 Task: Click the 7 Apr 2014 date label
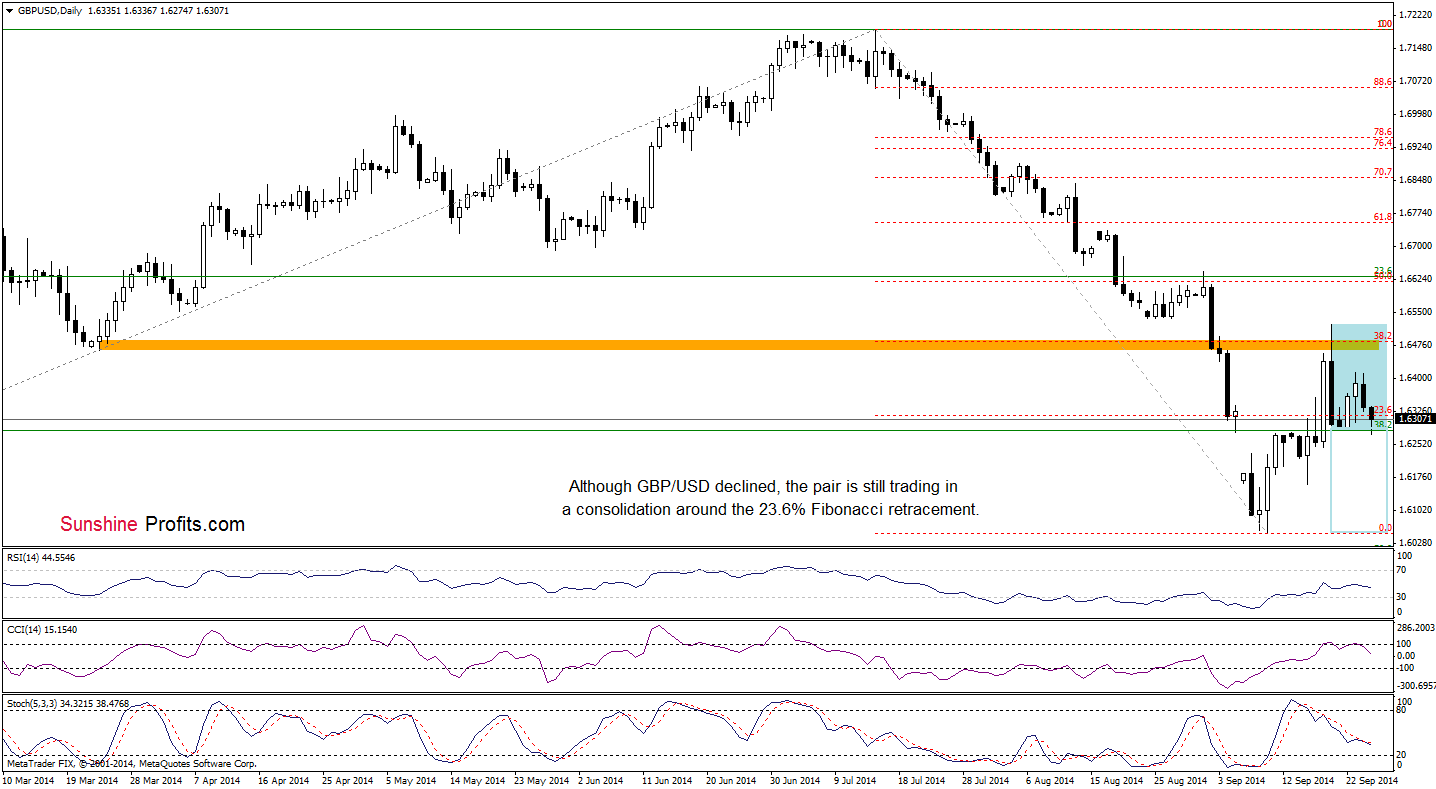point(218,778)
